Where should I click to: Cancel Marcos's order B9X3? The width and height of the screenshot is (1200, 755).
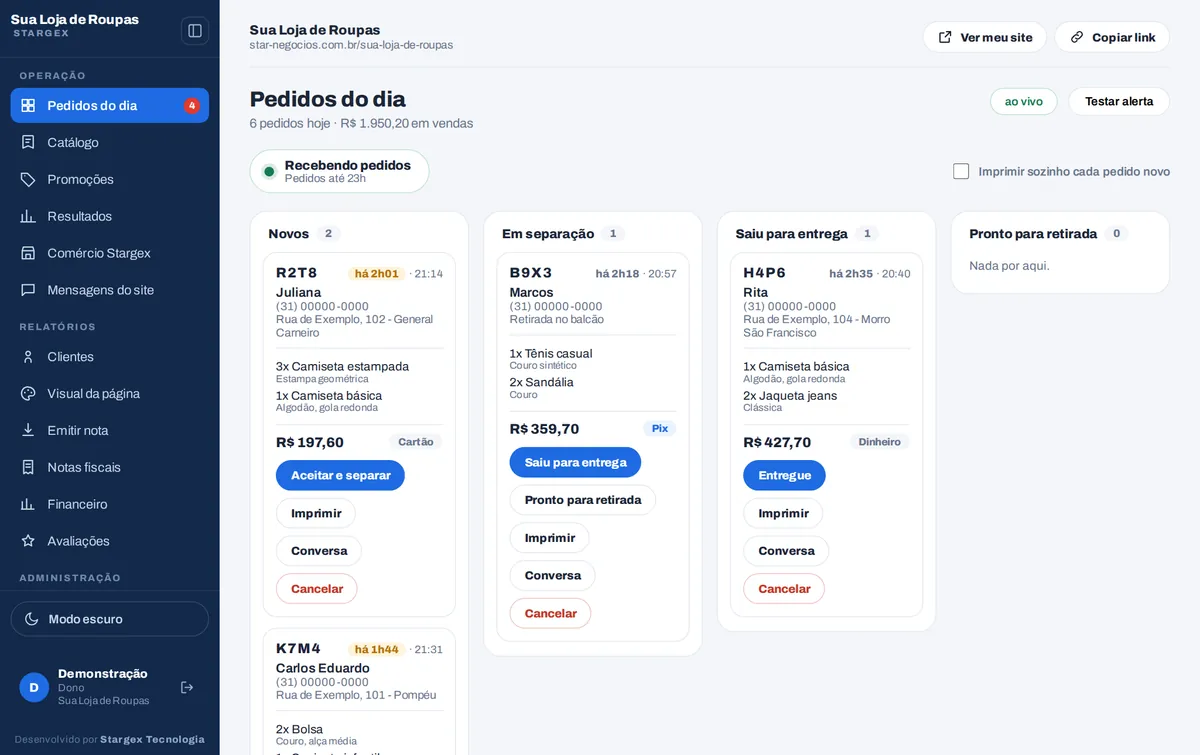tap(550, 613)
